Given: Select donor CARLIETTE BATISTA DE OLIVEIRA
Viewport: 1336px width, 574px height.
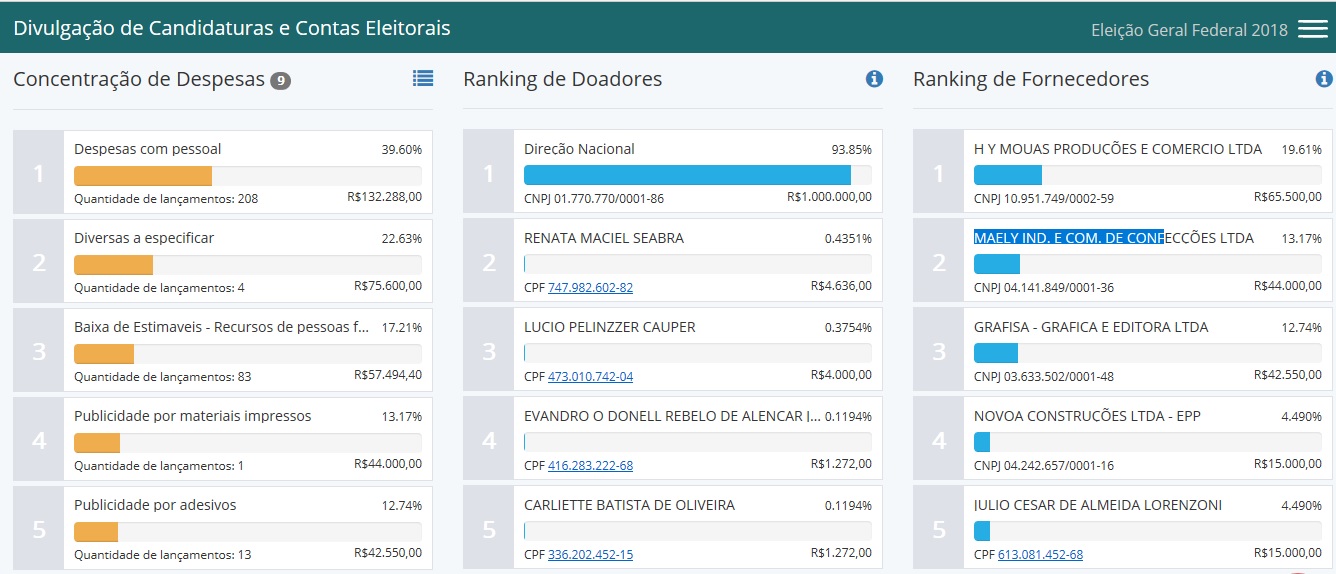Looking at the screenshot, I should pos(629,505).
